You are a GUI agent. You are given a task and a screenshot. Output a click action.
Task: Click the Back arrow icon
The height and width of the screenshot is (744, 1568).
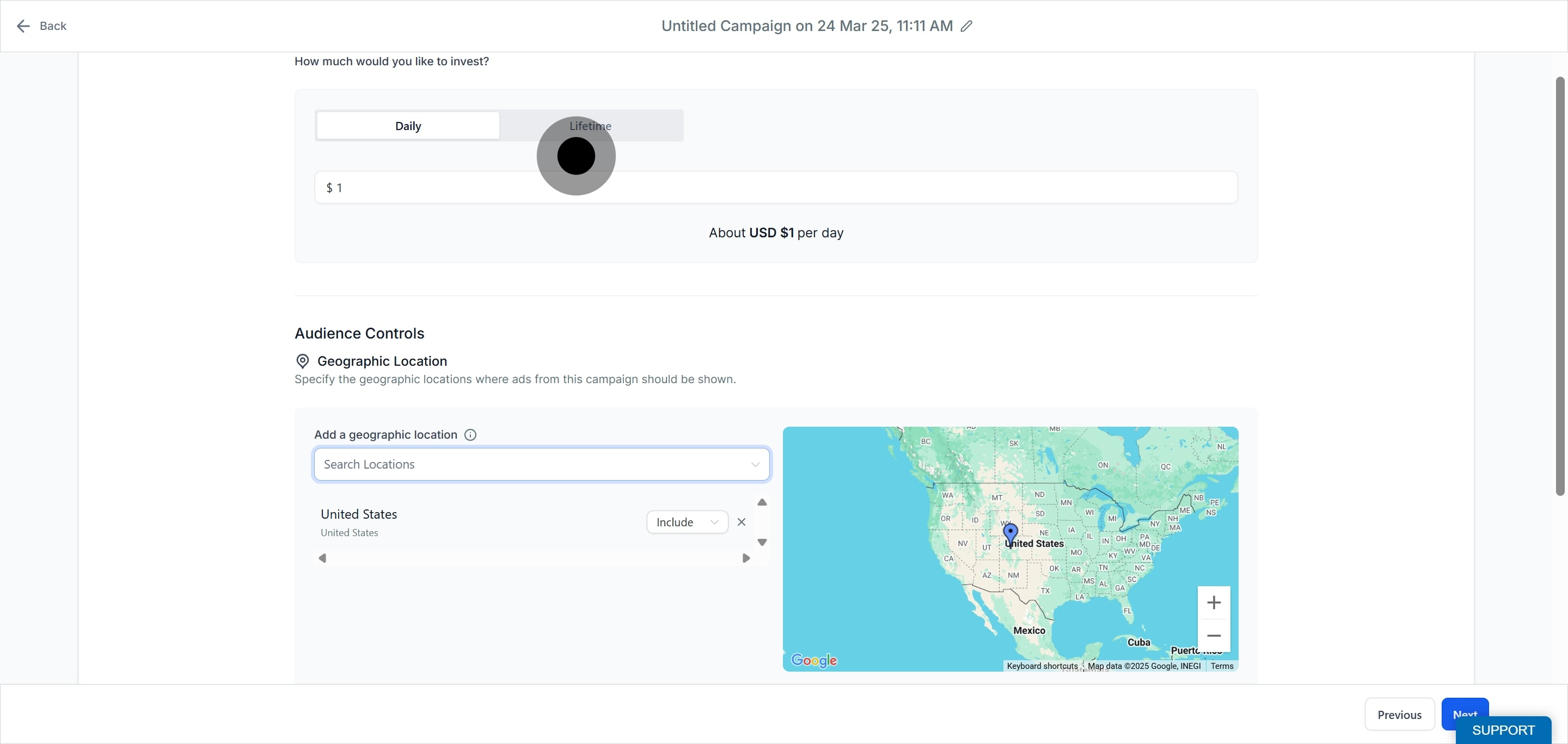pos(23,26)
